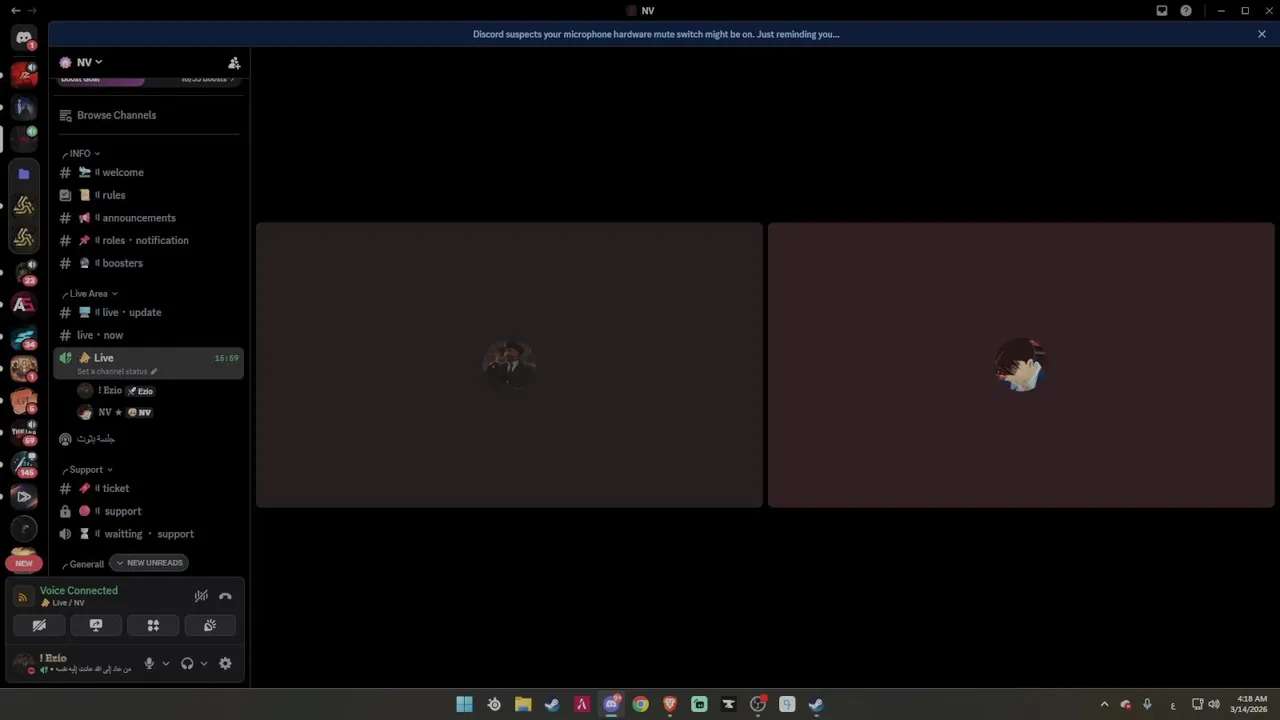Open User Settings gear

(225, 663)
